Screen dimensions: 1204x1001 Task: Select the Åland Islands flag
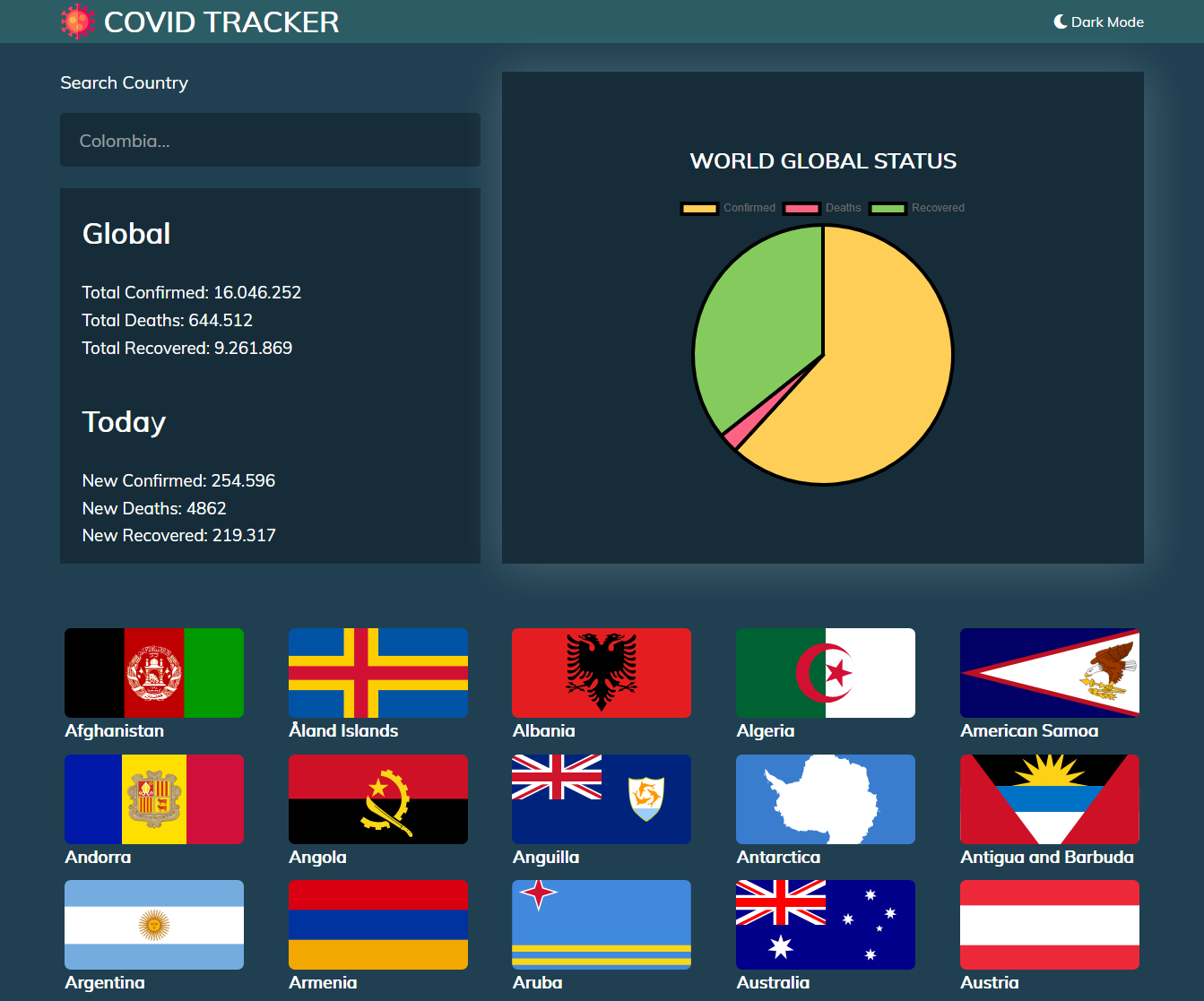(x=378, y=673)
